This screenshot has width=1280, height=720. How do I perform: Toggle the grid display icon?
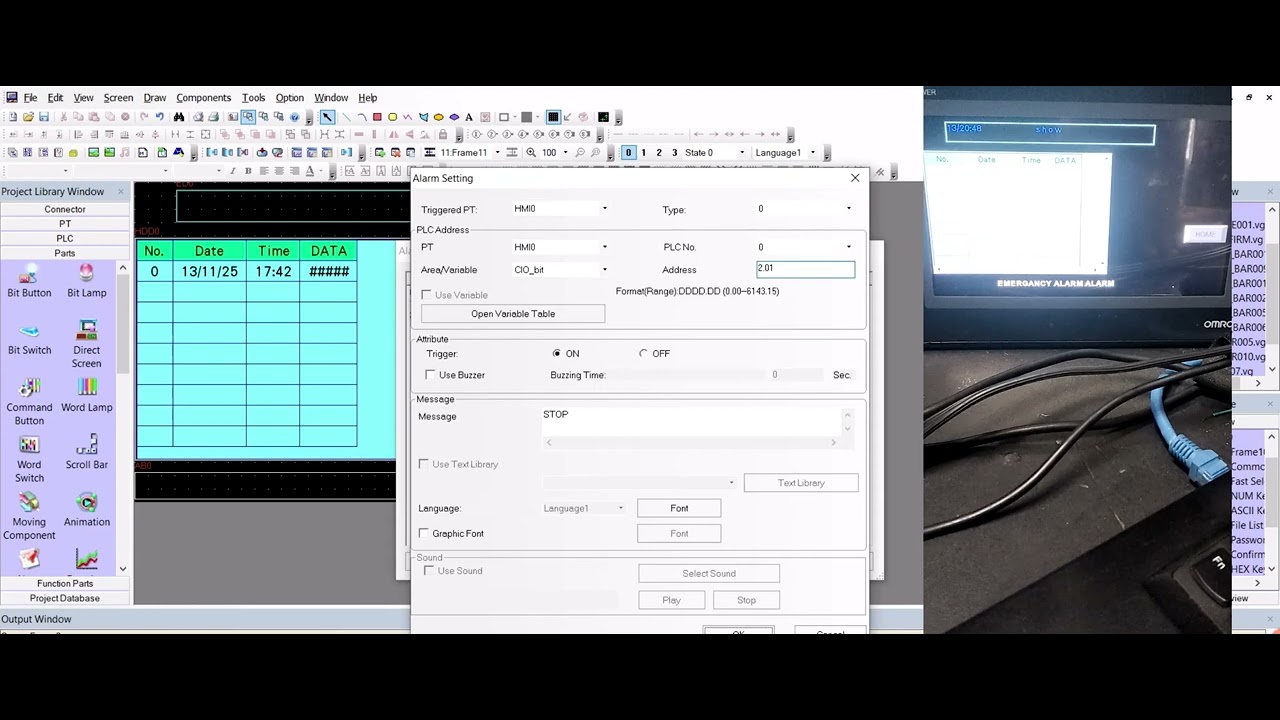click(x=553, y=117)
